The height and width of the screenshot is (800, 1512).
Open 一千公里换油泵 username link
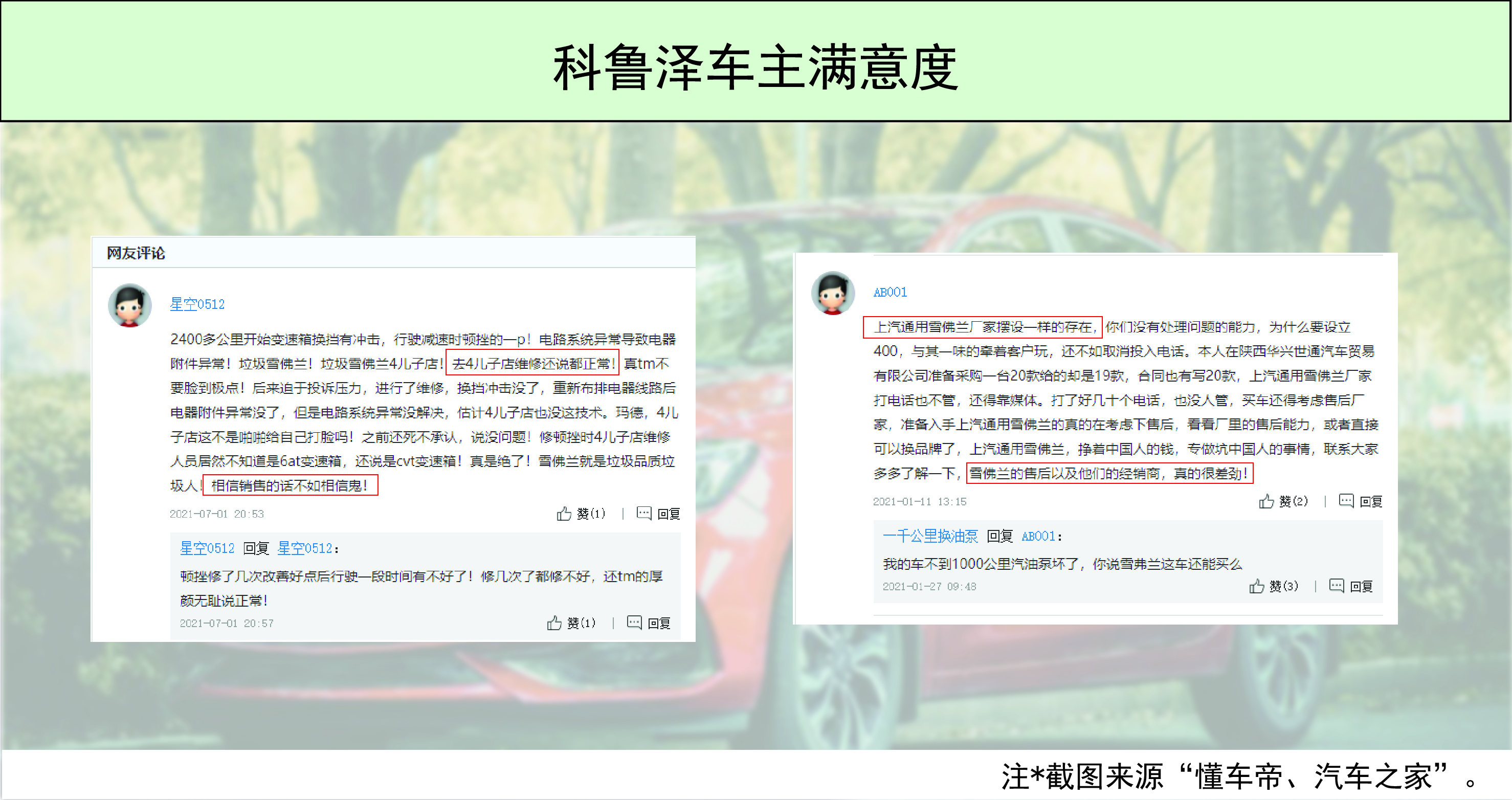[930, 536]
